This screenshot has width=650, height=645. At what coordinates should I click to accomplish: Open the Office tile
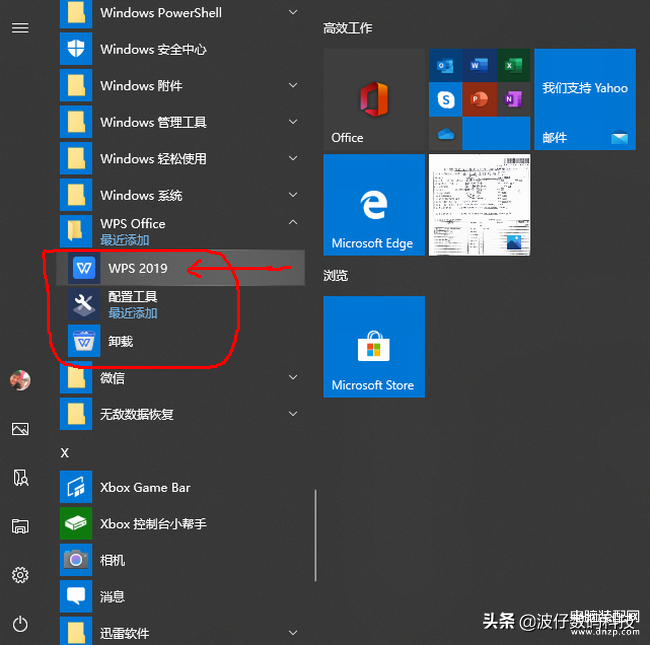374,99
